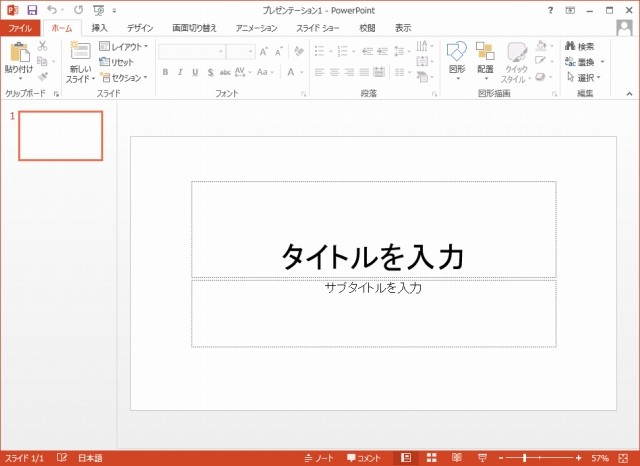
Task: Add a new slide with 新しいスライド icon
Action: pos(80,51)
